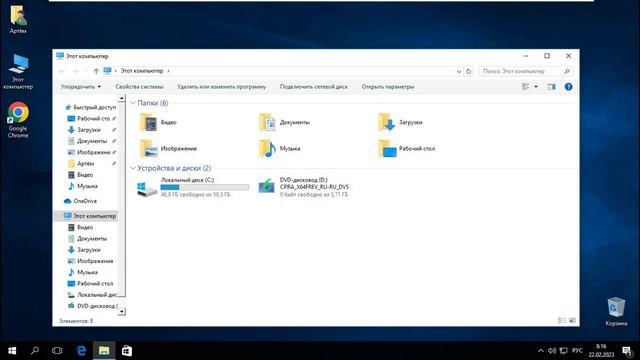Collapse the Папки (6) group
640x360 pixels.
click(133, 103)
